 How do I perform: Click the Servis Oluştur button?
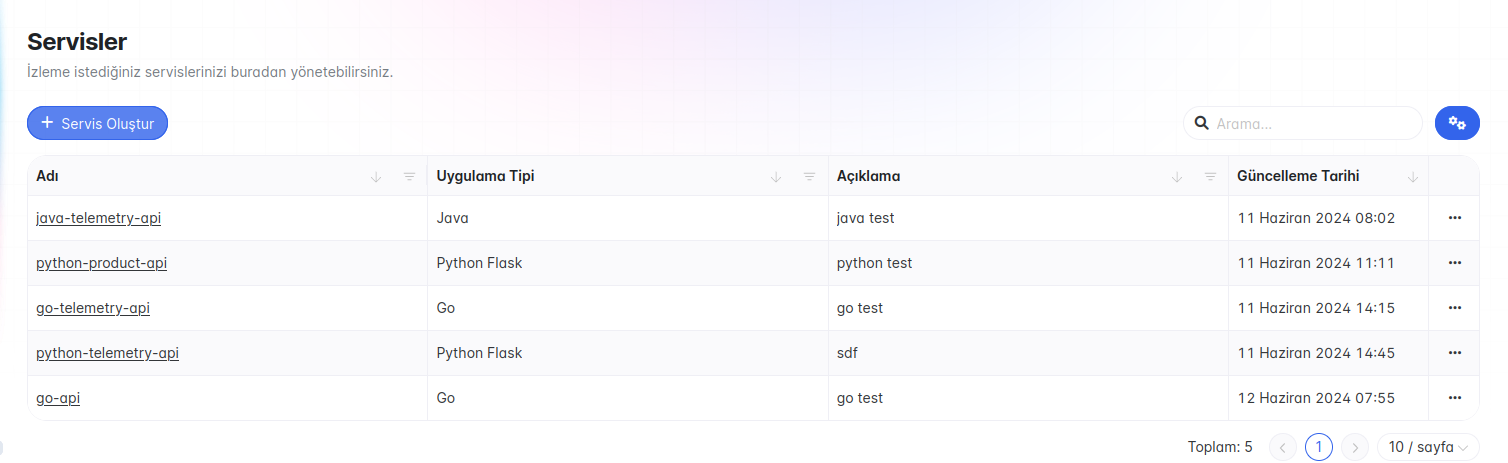(x=97, y=123)
